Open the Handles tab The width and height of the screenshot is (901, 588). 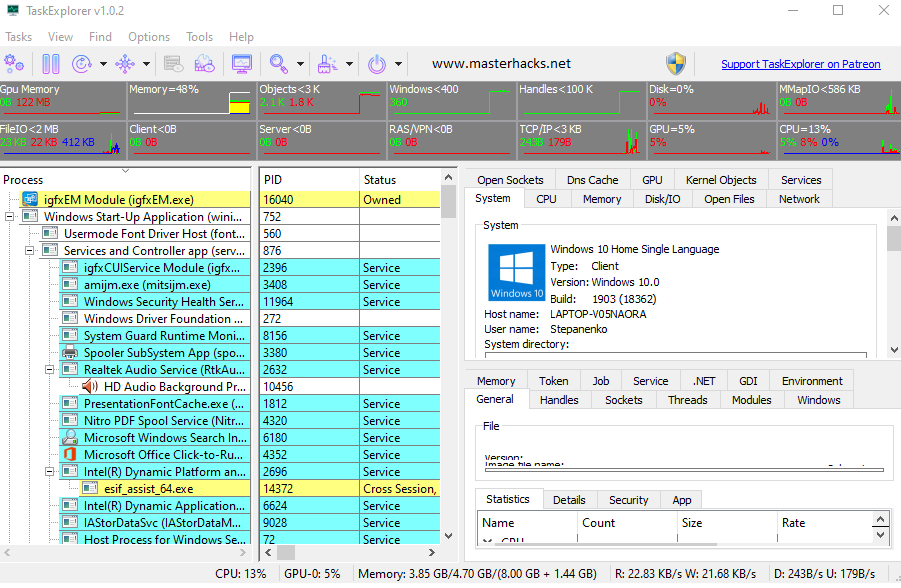point(559,400)
